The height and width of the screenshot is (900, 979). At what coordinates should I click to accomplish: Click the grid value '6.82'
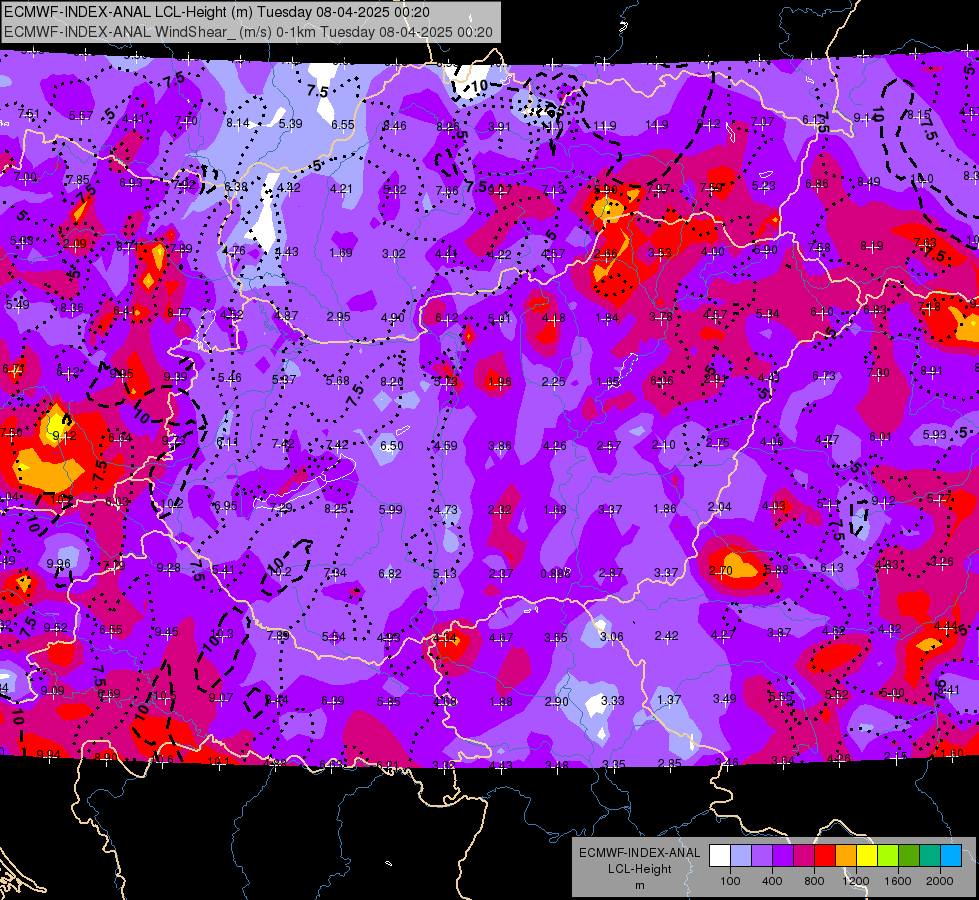pos(390,573)
